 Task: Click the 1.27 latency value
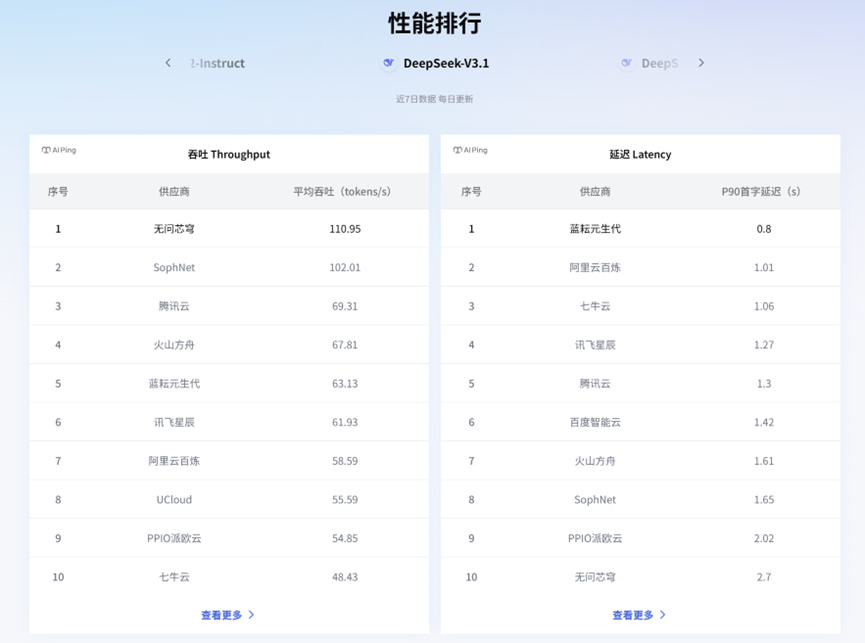(x=764, y=345)
